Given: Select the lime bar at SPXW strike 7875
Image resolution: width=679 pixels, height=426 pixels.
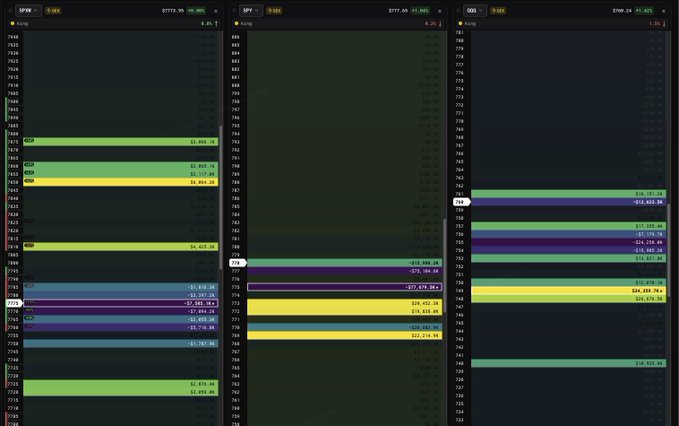Looking at the screenshot, I should [x=121, y=142].
